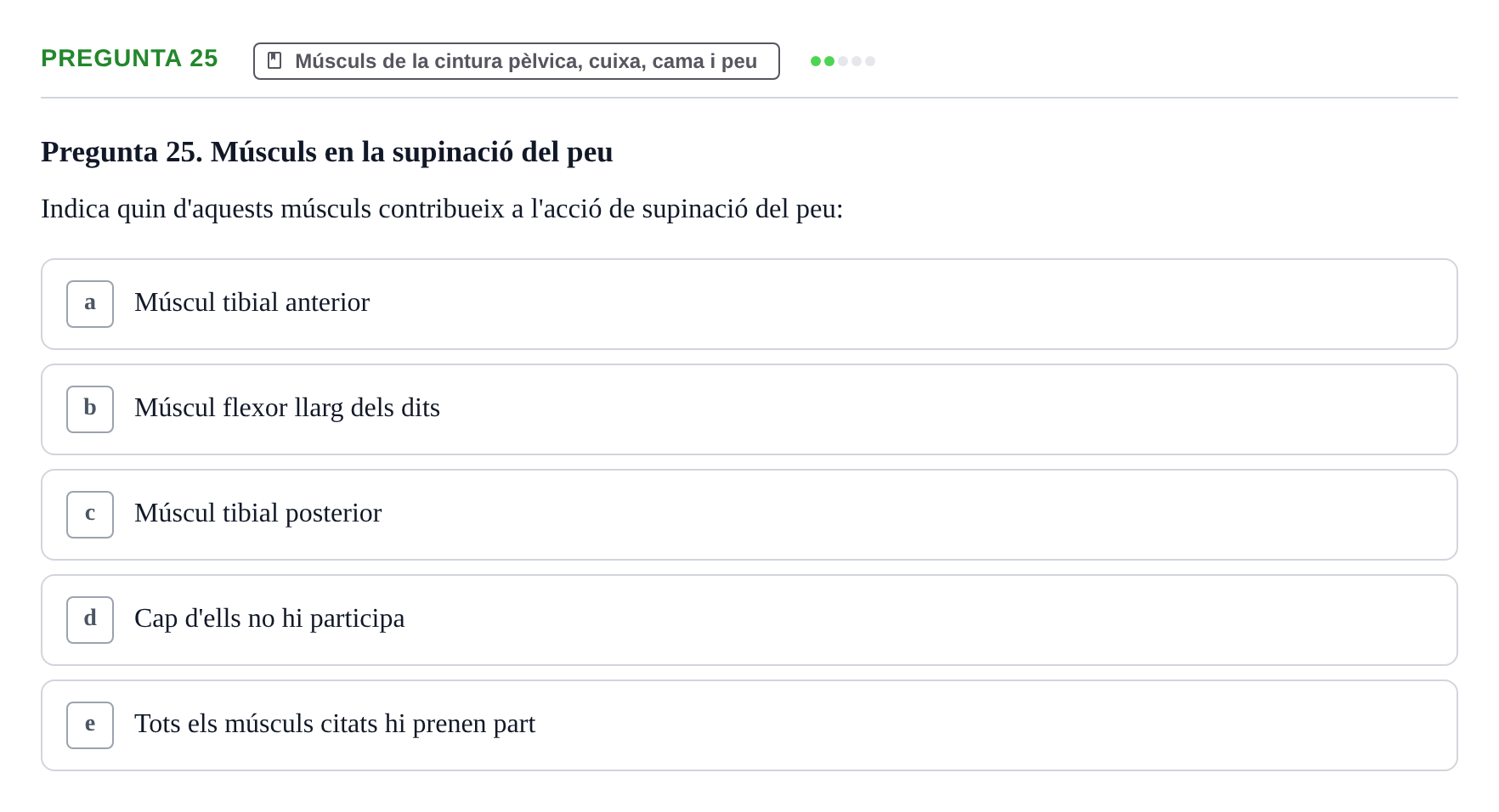Click the bookmark icon in the topic tag
The width and height of the screenshot is (1499, 812).
(x=274, y=60)
